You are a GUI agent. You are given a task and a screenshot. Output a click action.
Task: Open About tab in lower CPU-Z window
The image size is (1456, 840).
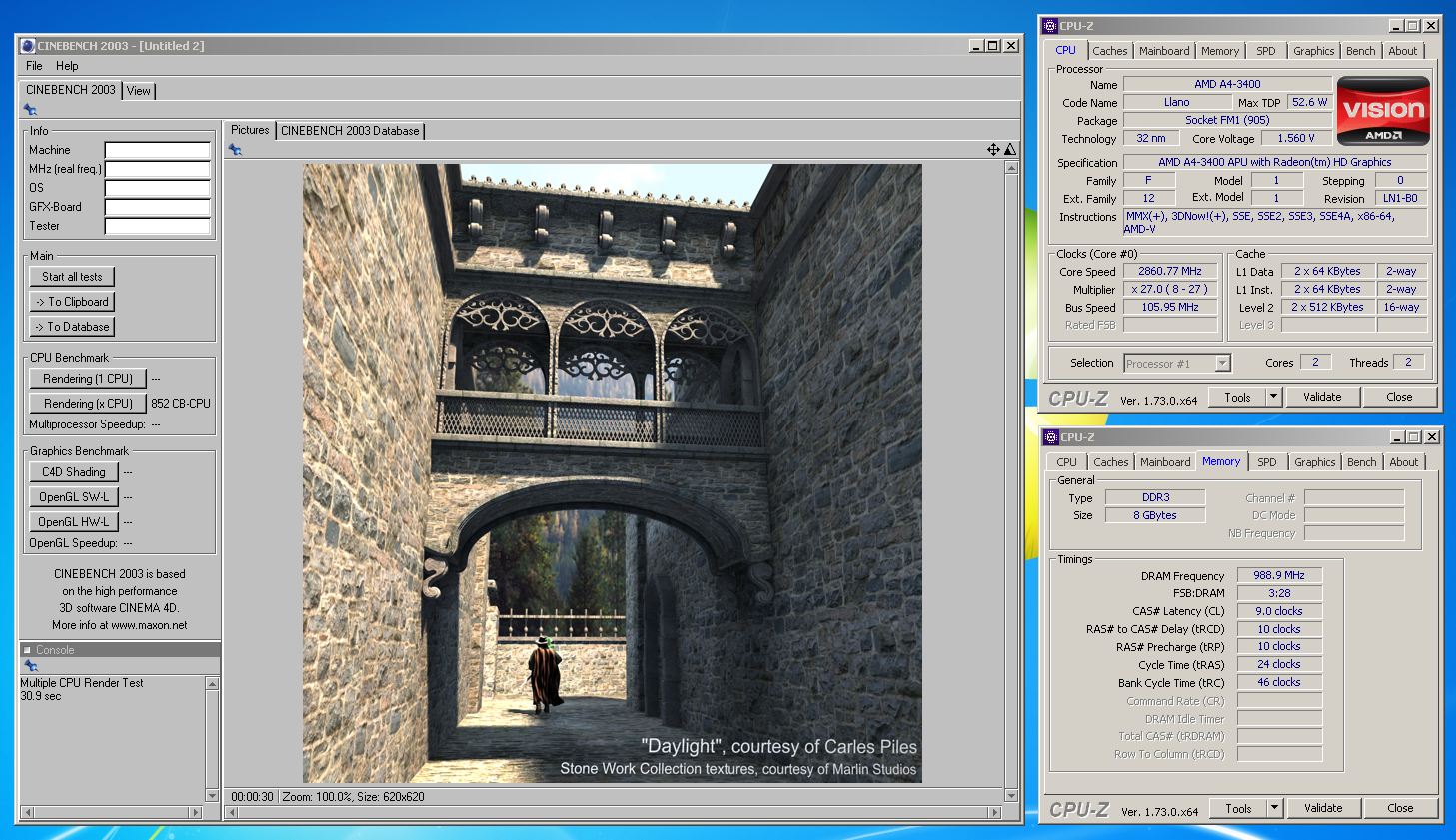tap(1403, 462)
